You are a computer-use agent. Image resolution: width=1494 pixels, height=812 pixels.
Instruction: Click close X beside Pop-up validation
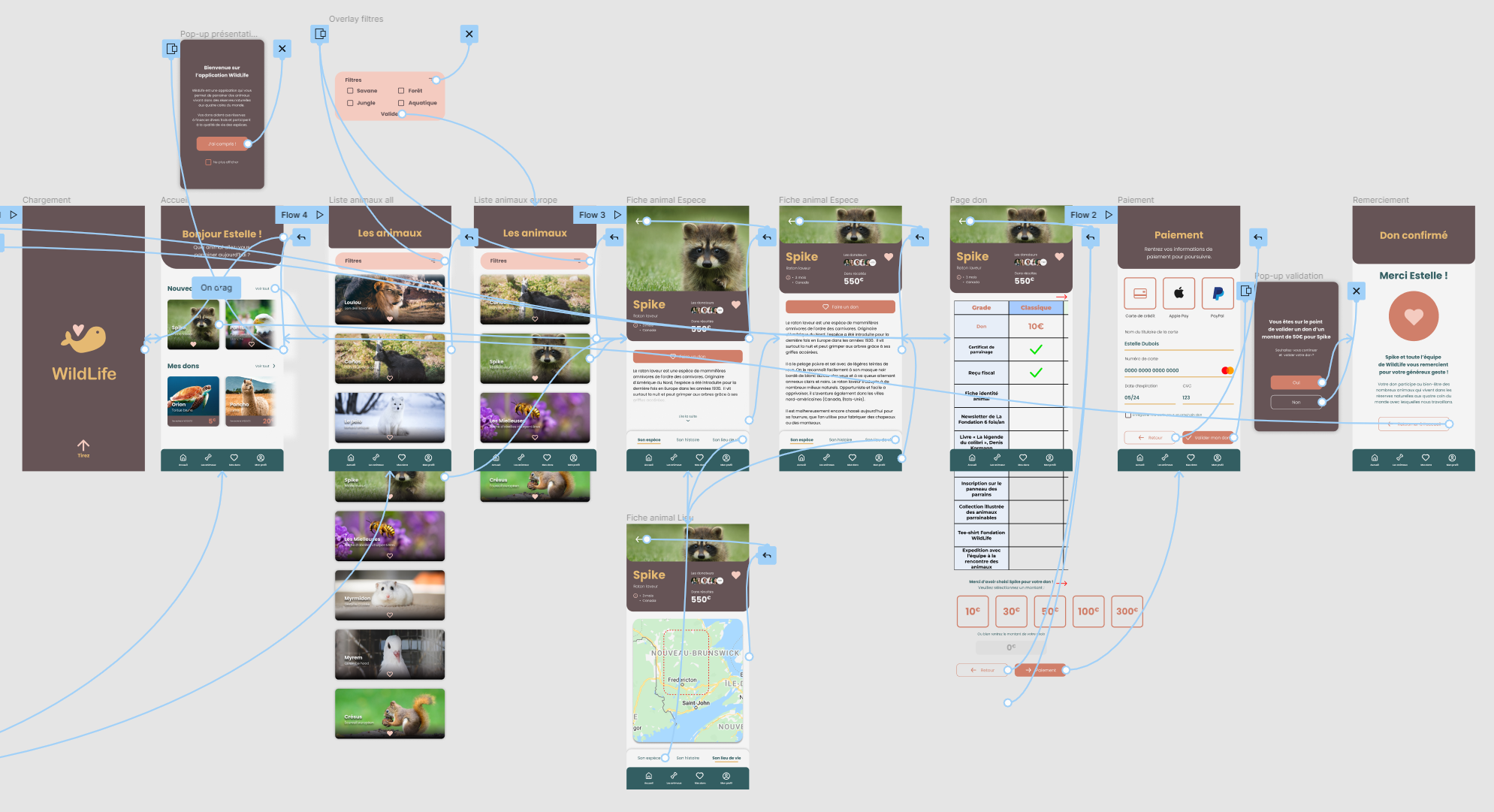pyautogui.click(x=1357, y=291)
